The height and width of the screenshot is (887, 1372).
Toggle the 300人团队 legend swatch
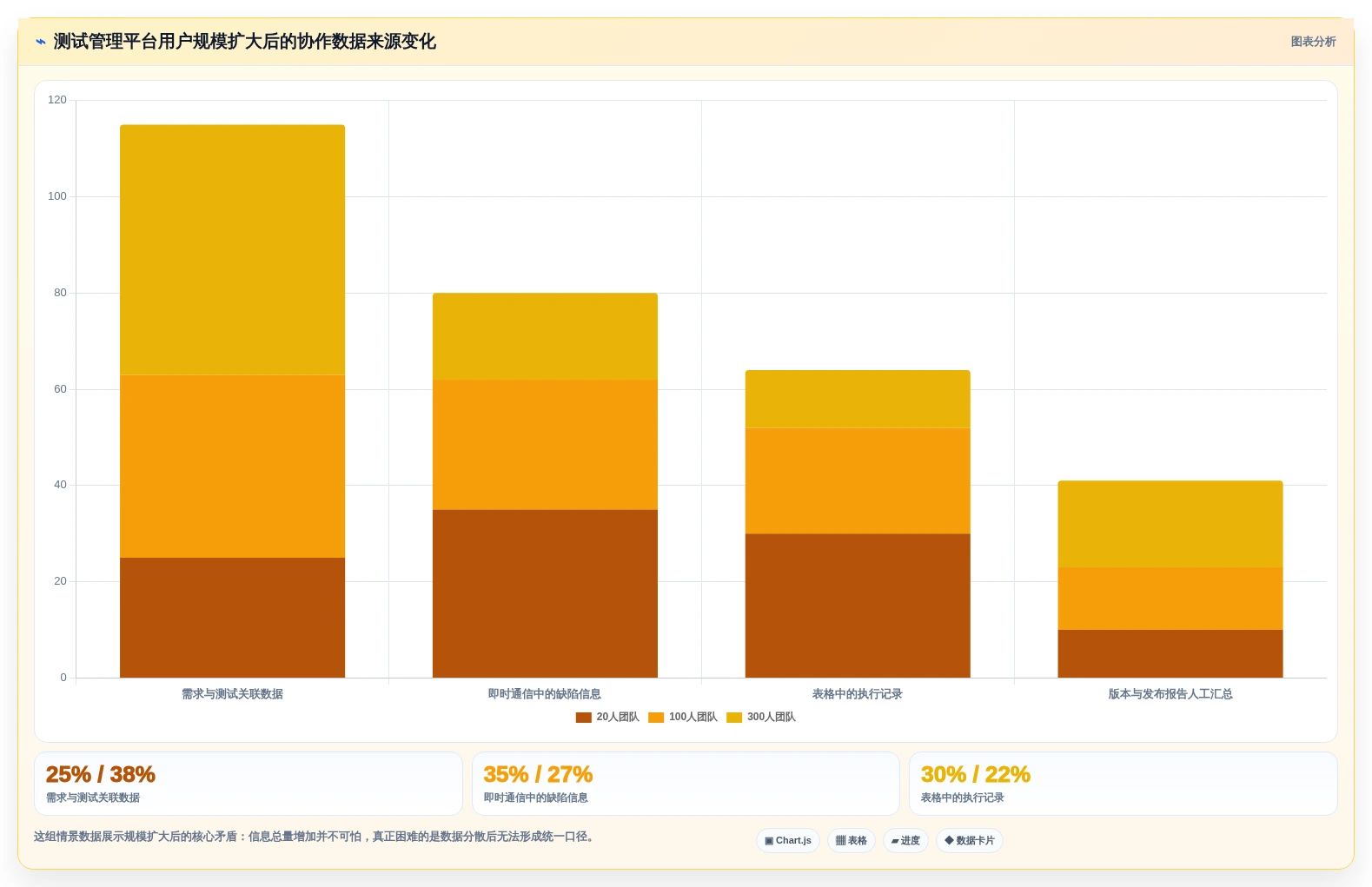click(734, 718)
